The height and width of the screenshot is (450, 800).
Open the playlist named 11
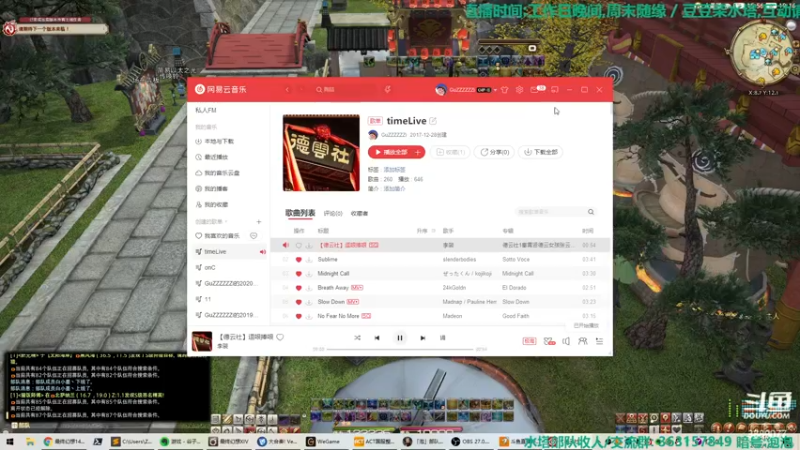click(x=208, y=299)
